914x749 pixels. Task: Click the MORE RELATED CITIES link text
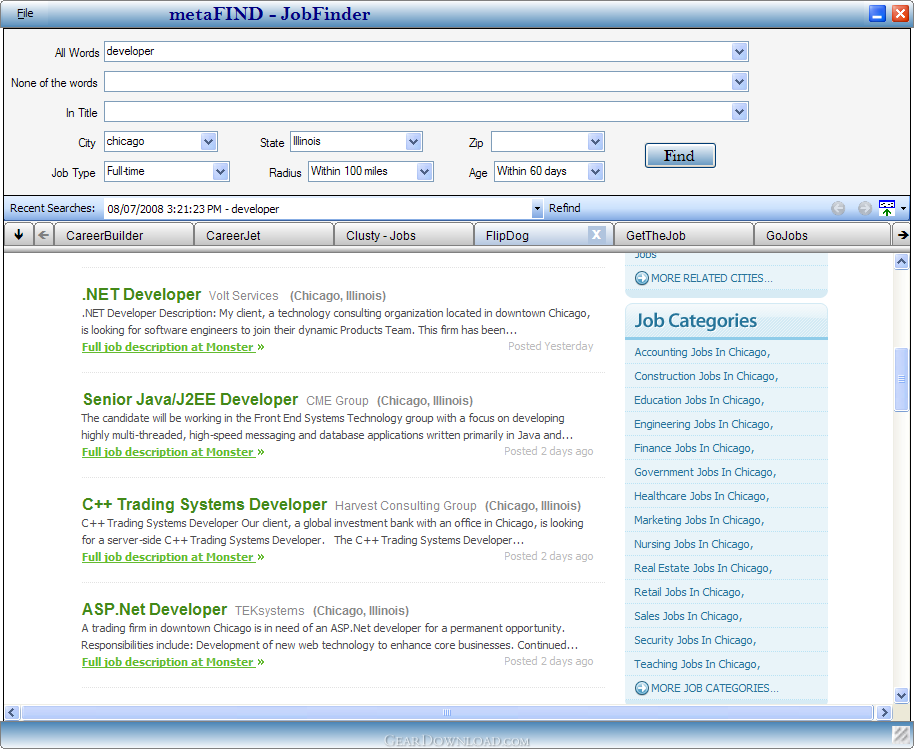coord(712,278)
